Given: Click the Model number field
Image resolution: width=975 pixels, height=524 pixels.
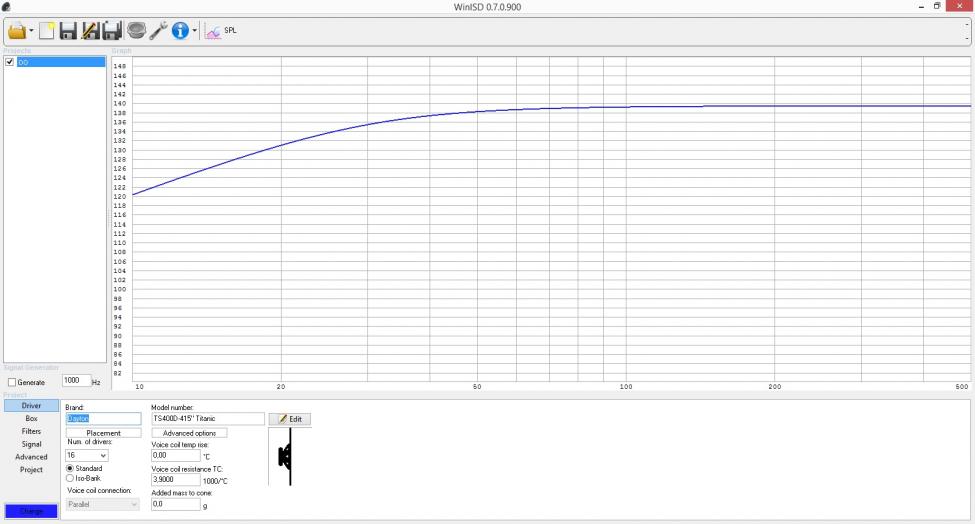Looking at the screenshot, I should (208, 419).
